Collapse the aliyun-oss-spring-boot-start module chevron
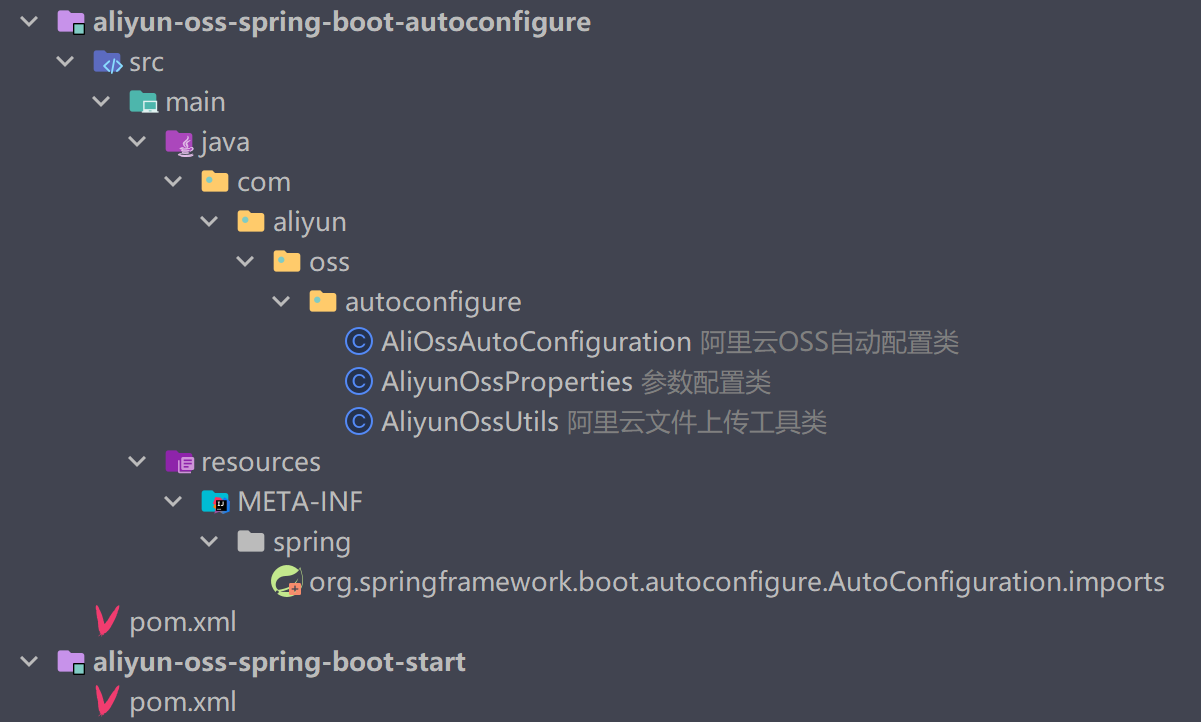 (29, 662)
